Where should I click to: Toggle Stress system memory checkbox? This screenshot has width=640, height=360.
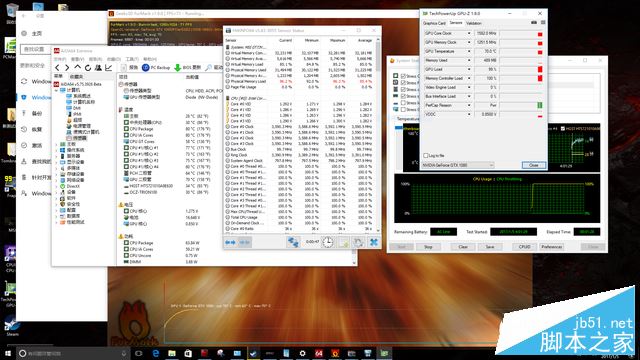click(403, 96)
